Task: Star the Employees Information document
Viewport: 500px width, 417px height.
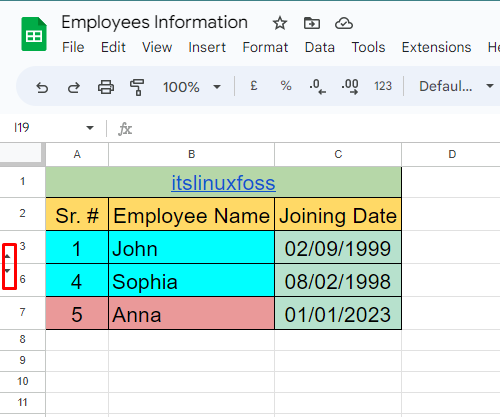Action: [280, 23]
